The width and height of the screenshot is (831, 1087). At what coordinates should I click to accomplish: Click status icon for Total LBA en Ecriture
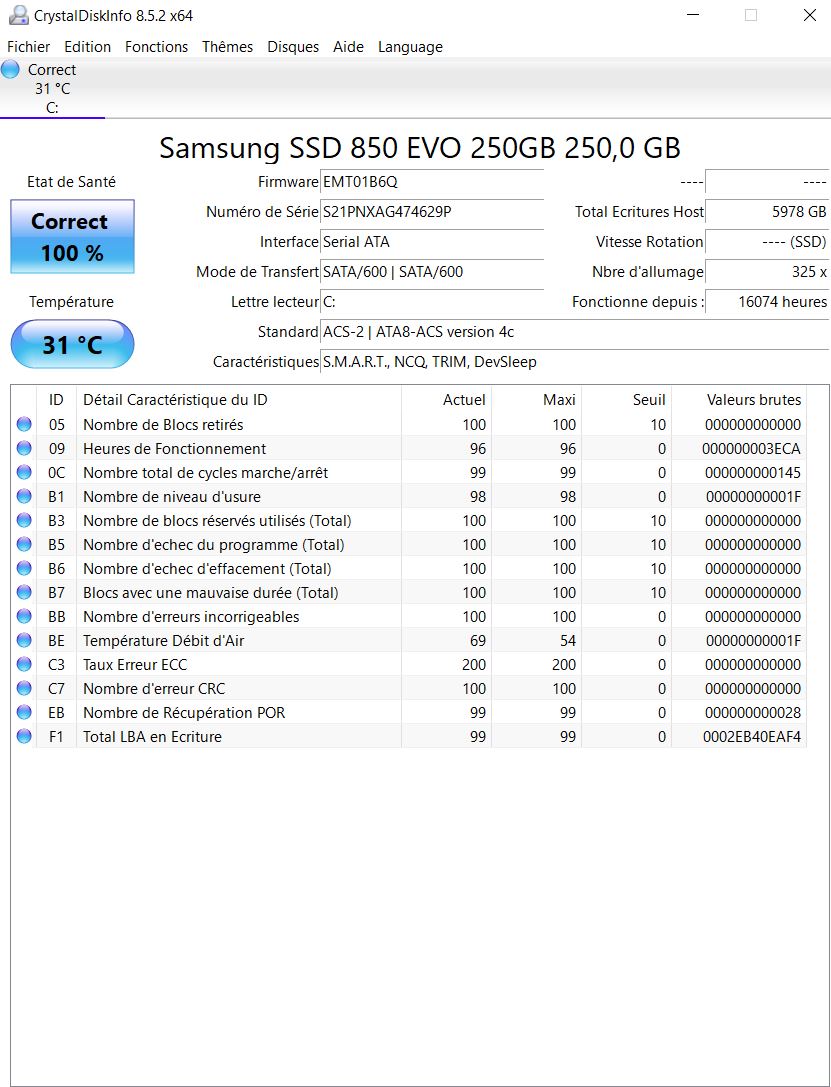(x=24, y=737)
